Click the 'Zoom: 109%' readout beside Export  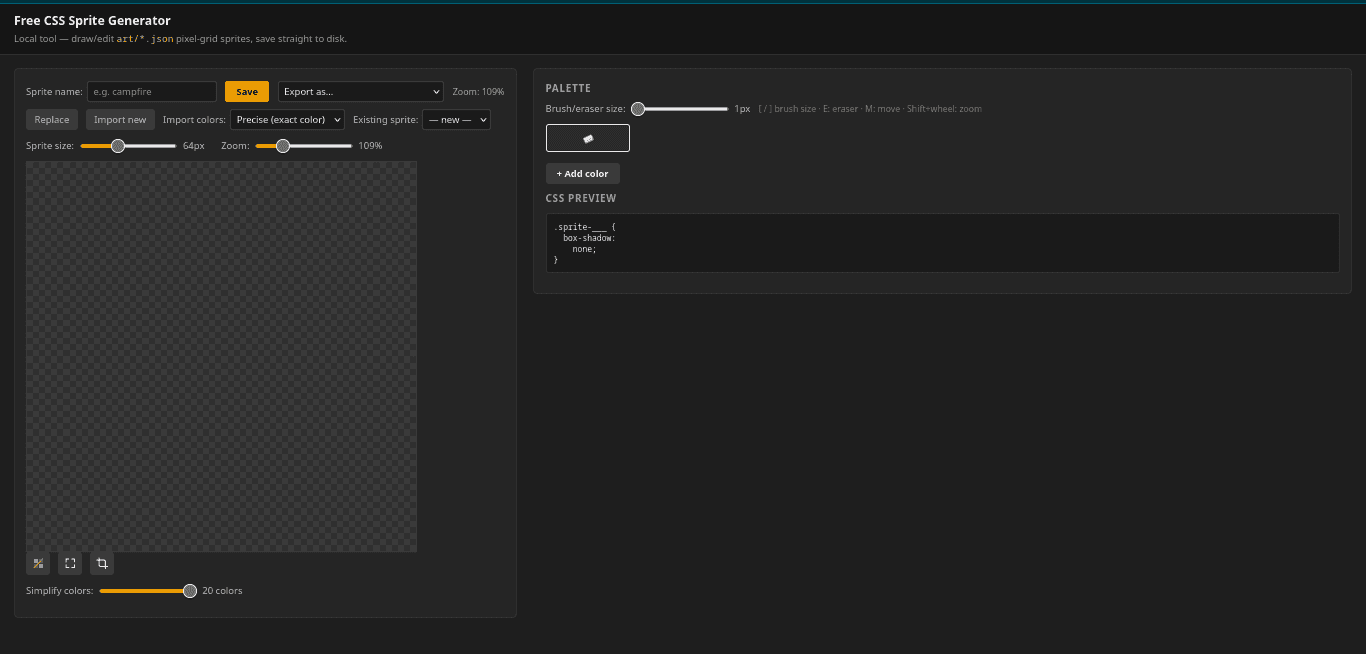point(478,92)
